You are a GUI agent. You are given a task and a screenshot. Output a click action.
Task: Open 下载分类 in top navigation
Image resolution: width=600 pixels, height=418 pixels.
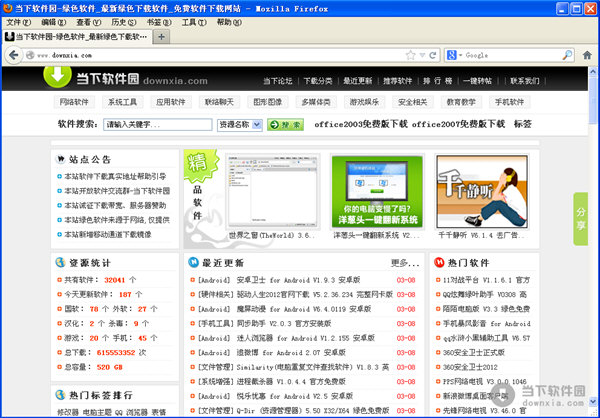(x=318, y=81)
